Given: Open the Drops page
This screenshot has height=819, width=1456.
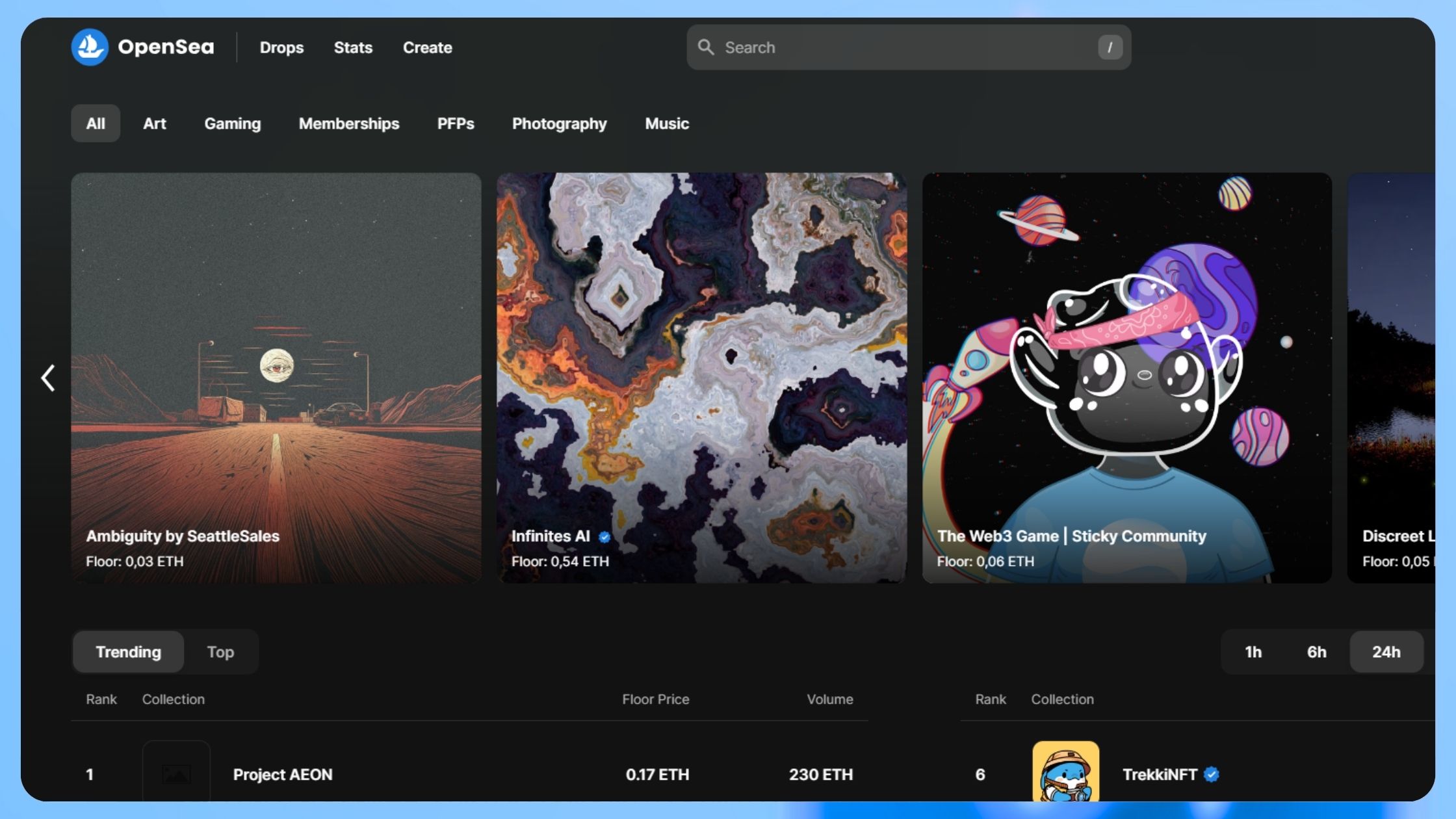Looking at the screenshot, I should [281, 47].
